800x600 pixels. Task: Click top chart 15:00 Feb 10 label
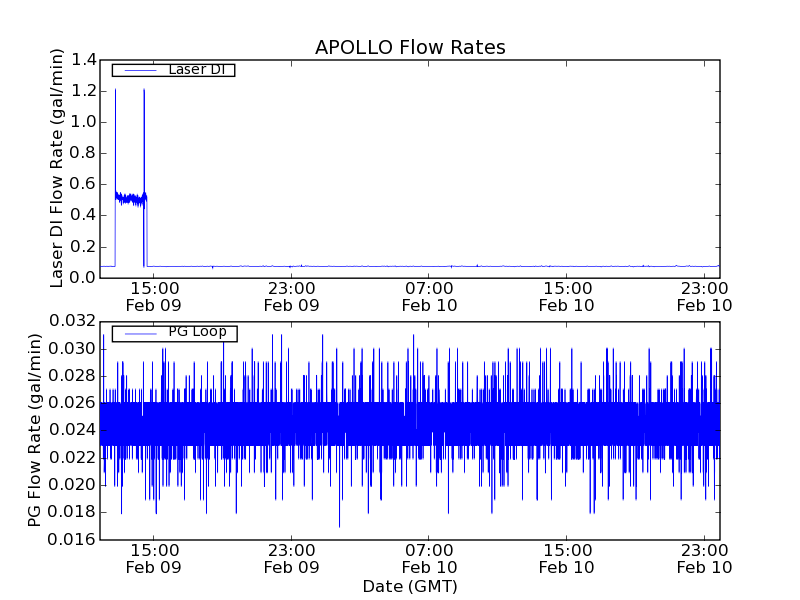(x=567, y=297)
